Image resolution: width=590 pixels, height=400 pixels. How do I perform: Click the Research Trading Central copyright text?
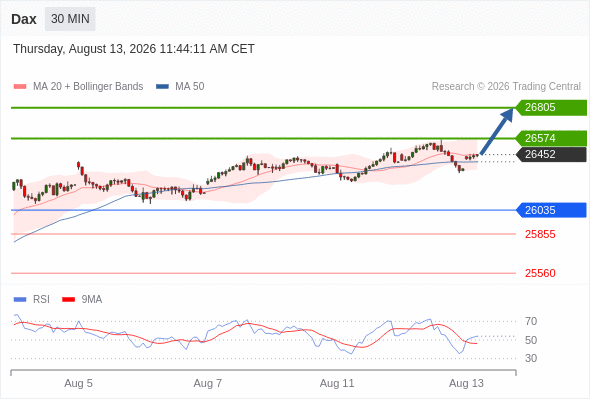coord(506,87)
